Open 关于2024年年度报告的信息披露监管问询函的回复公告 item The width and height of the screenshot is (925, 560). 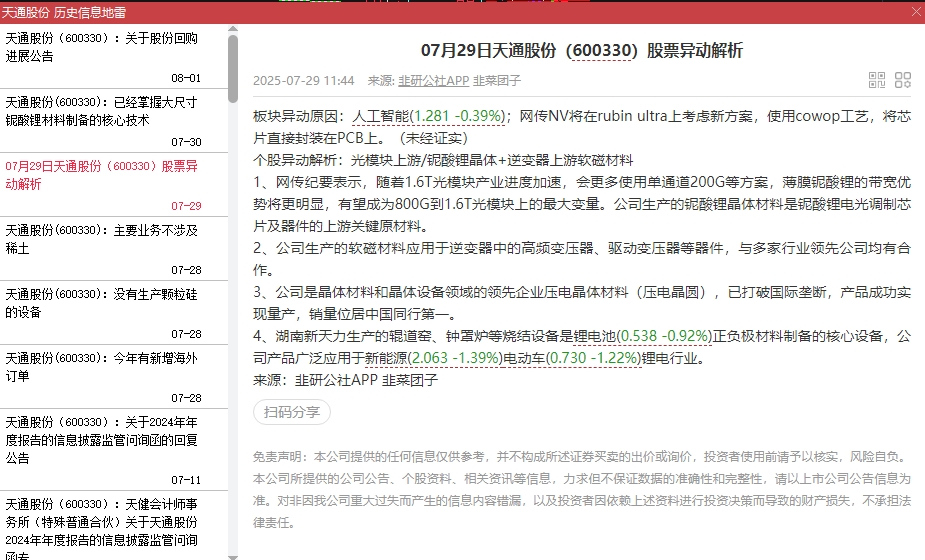pos(114,449)
